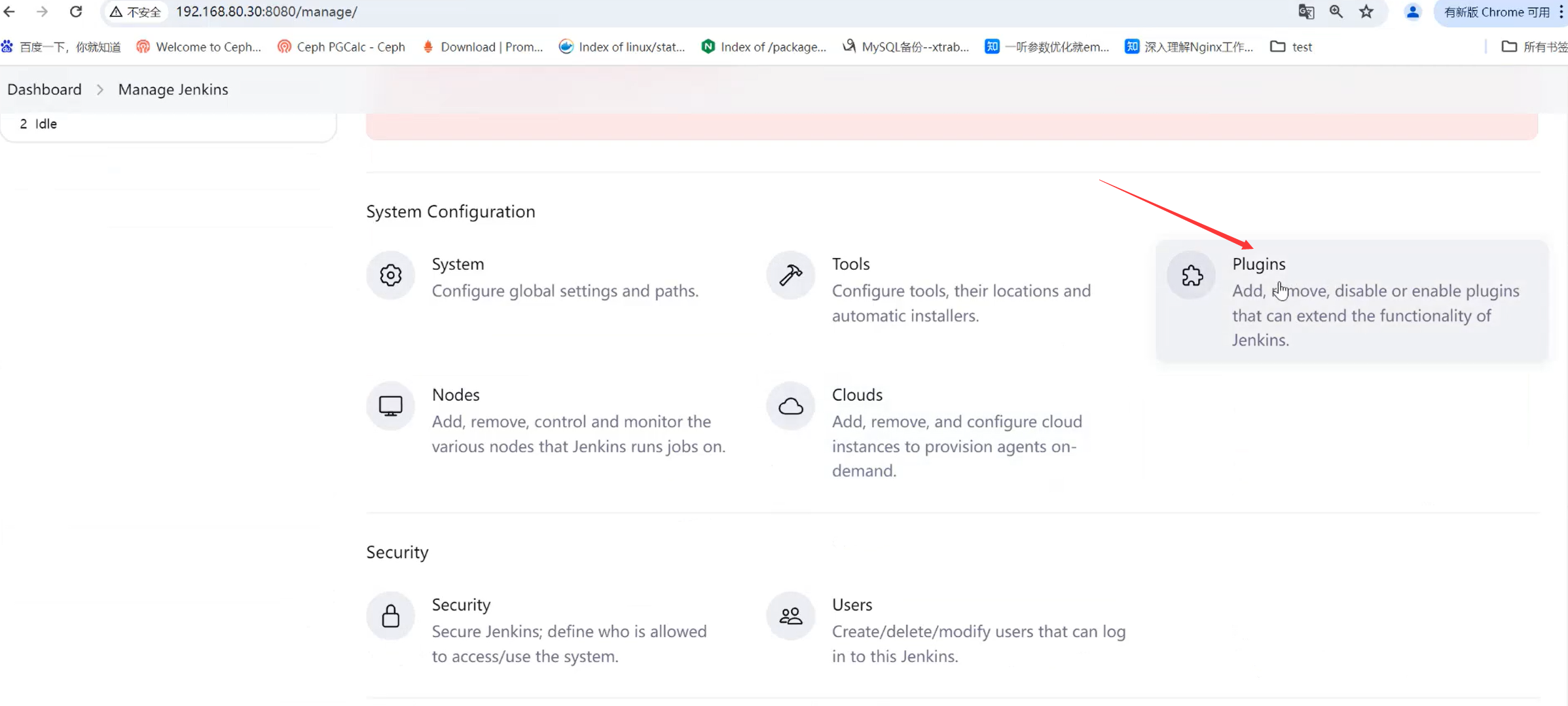Open the Security lock icon
Screen dimensions: 1568x706
(x=391, y=616)
